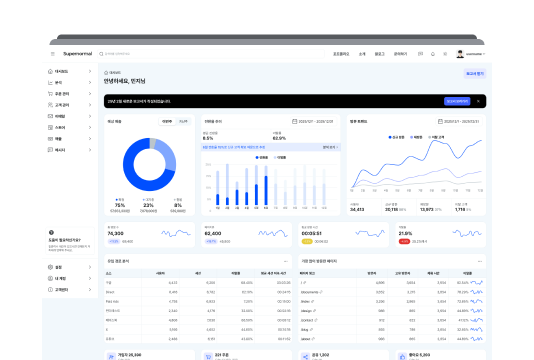The width and height of the screenshot is (534, 360).
Task: Toggle the dark blue legend item in bar chart
Action: (262, 157)
